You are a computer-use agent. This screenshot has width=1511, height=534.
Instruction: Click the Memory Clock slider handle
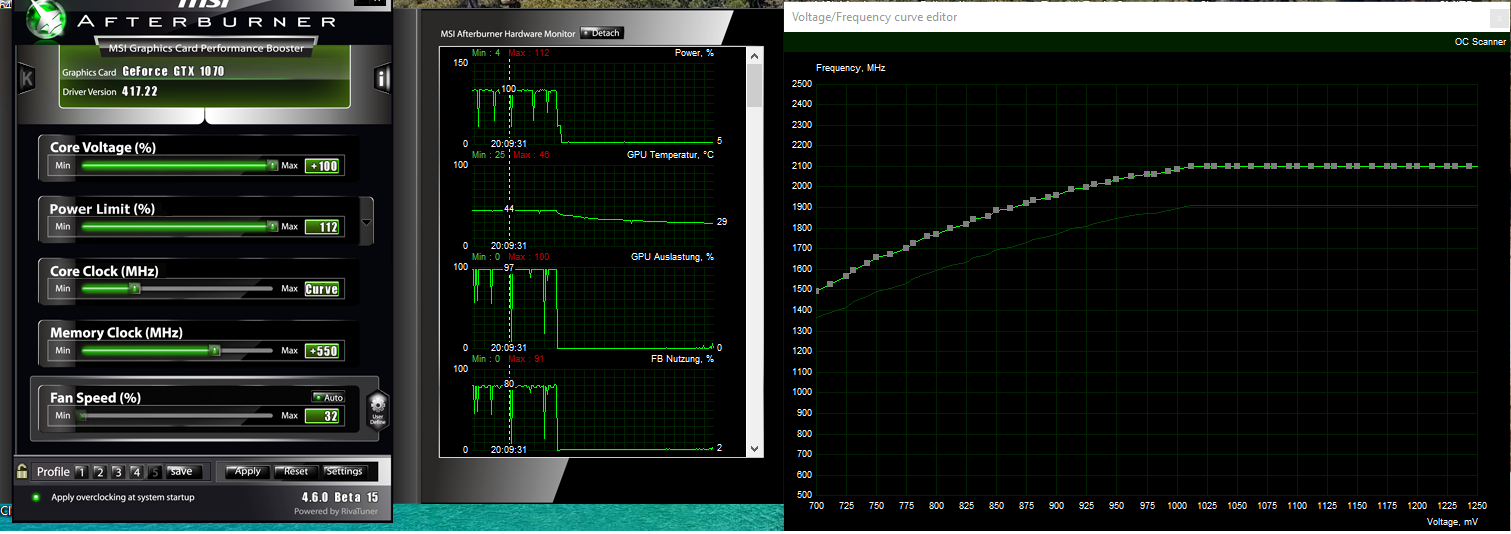tap(214, 351)
